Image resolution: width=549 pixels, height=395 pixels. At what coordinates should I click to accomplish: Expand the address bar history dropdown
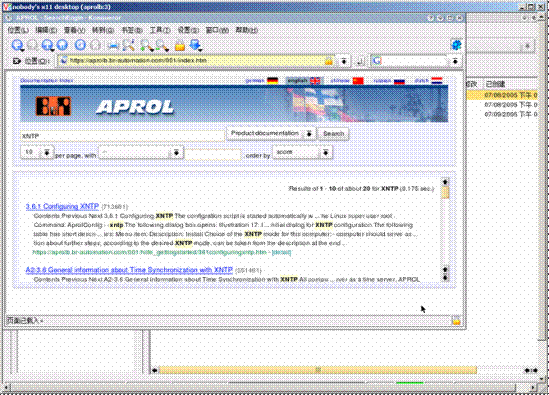coord(344,61)
